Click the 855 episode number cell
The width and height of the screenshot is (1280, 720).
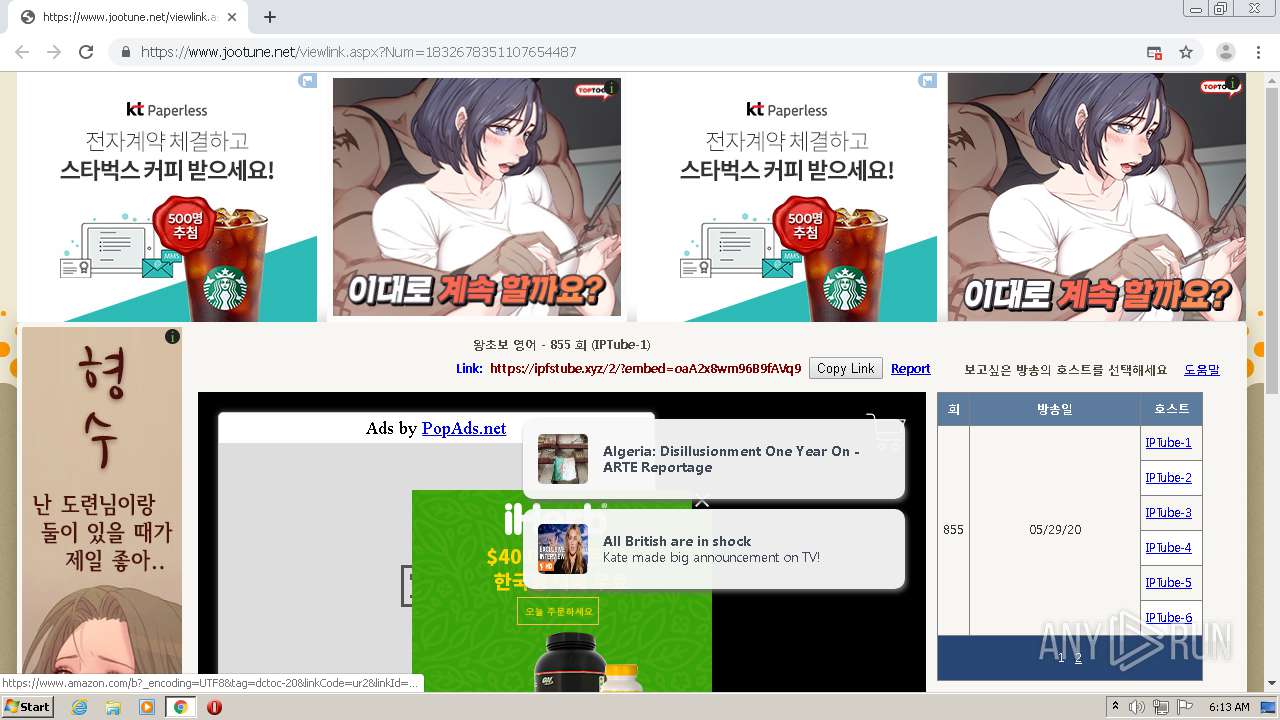(953, 530)
